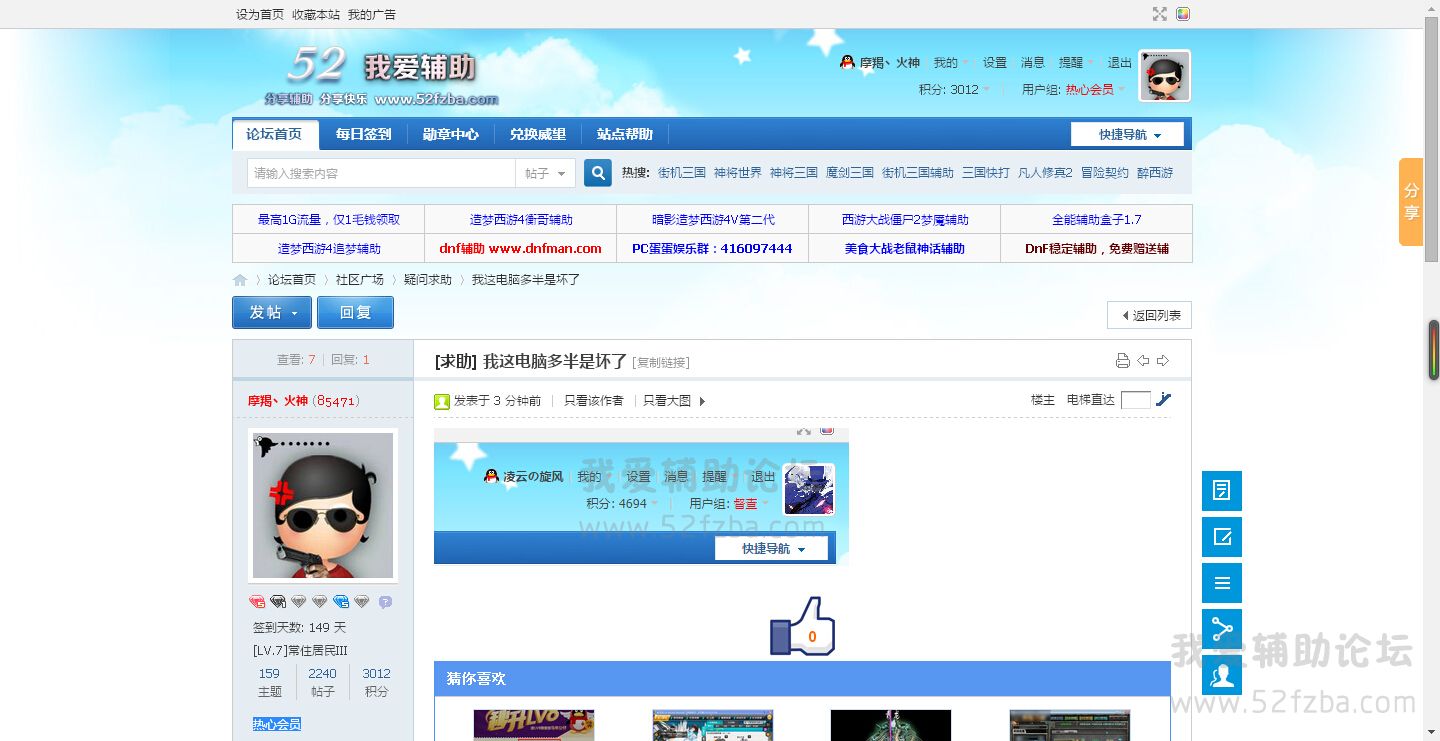Click the fullscreen expand icon at top

coord(1159,14)
